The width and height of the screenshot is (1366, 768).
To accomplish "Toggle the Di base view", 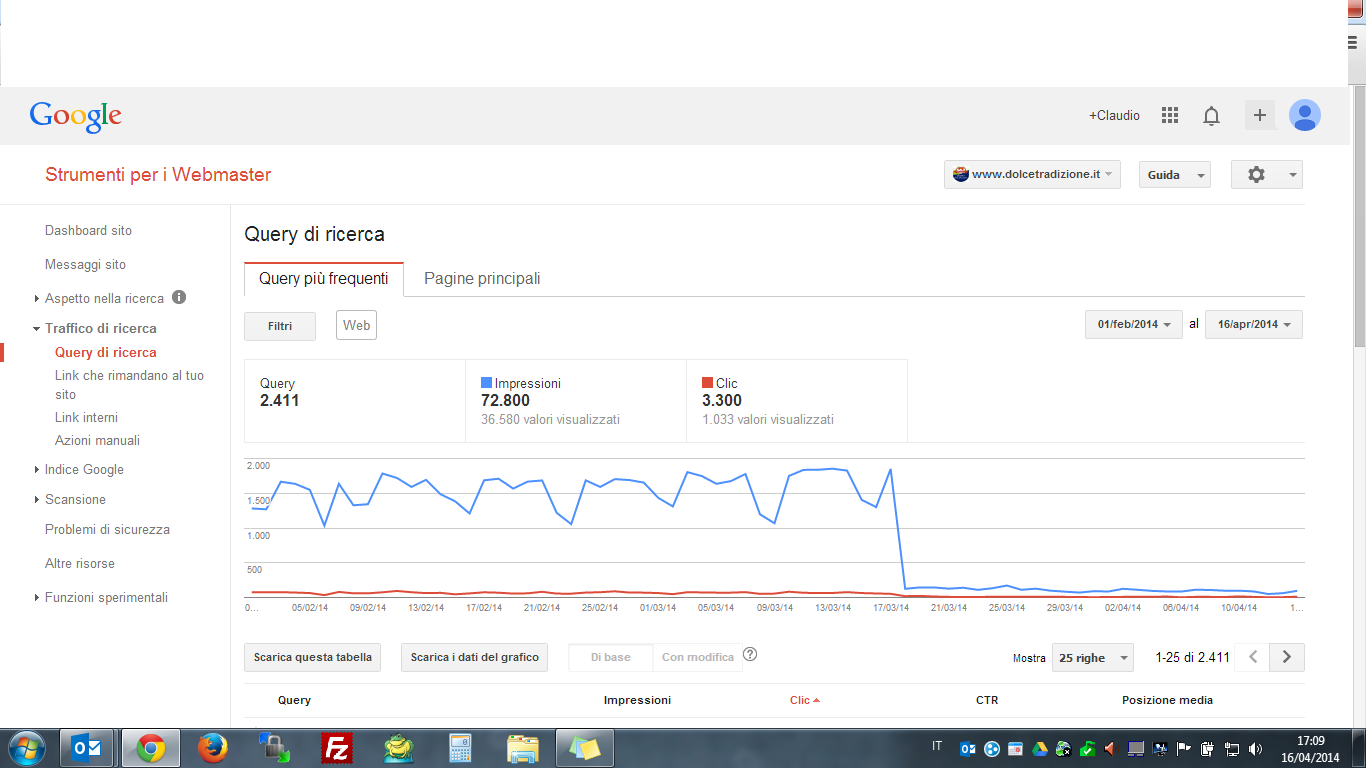I will pos(610,657).
